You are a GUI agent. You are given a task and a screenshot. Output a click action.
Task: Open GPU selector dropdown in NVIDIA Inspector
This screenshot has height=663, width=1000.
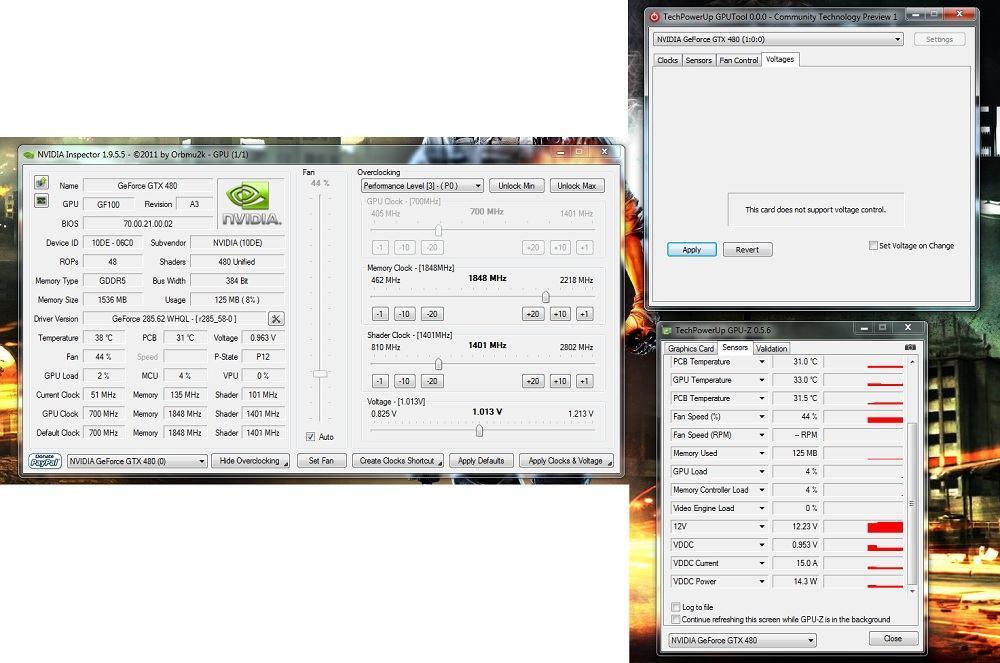(x=137, y=461)
